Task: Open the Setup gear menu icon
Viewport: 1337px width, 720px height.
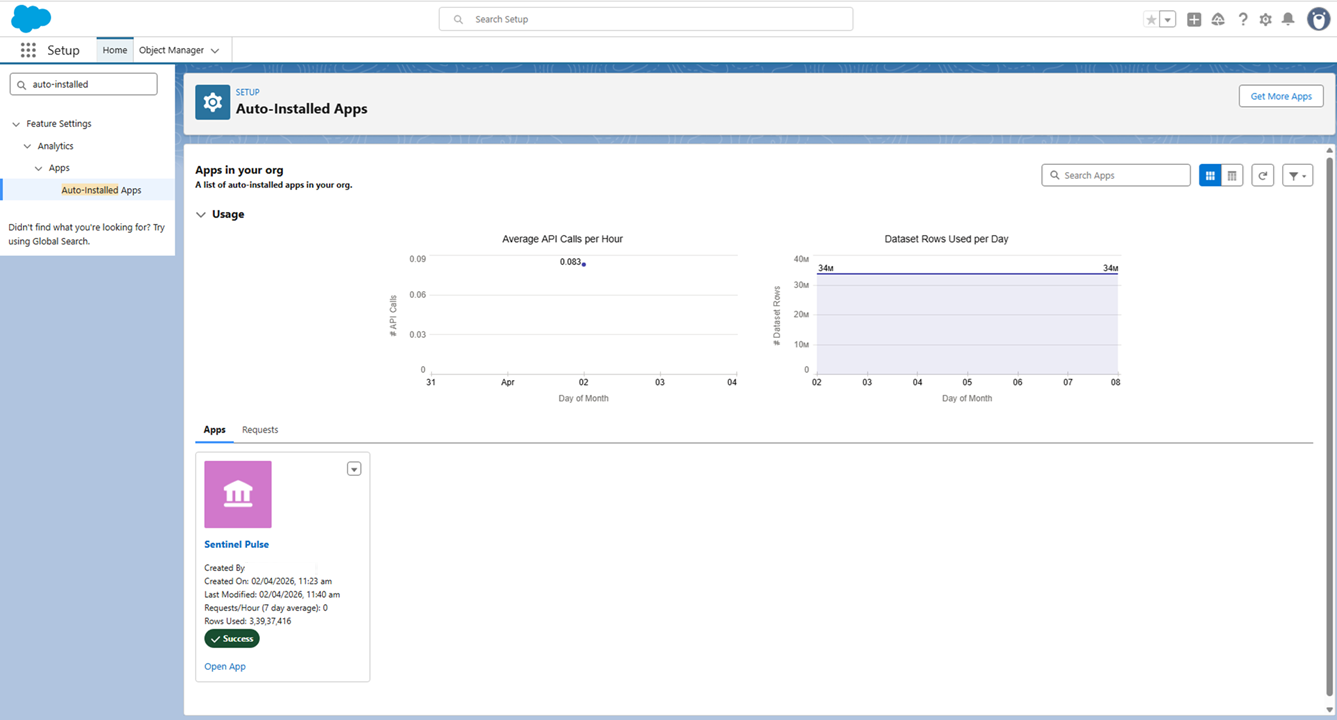Action: pyautogui.click(x=1265, y=19)
